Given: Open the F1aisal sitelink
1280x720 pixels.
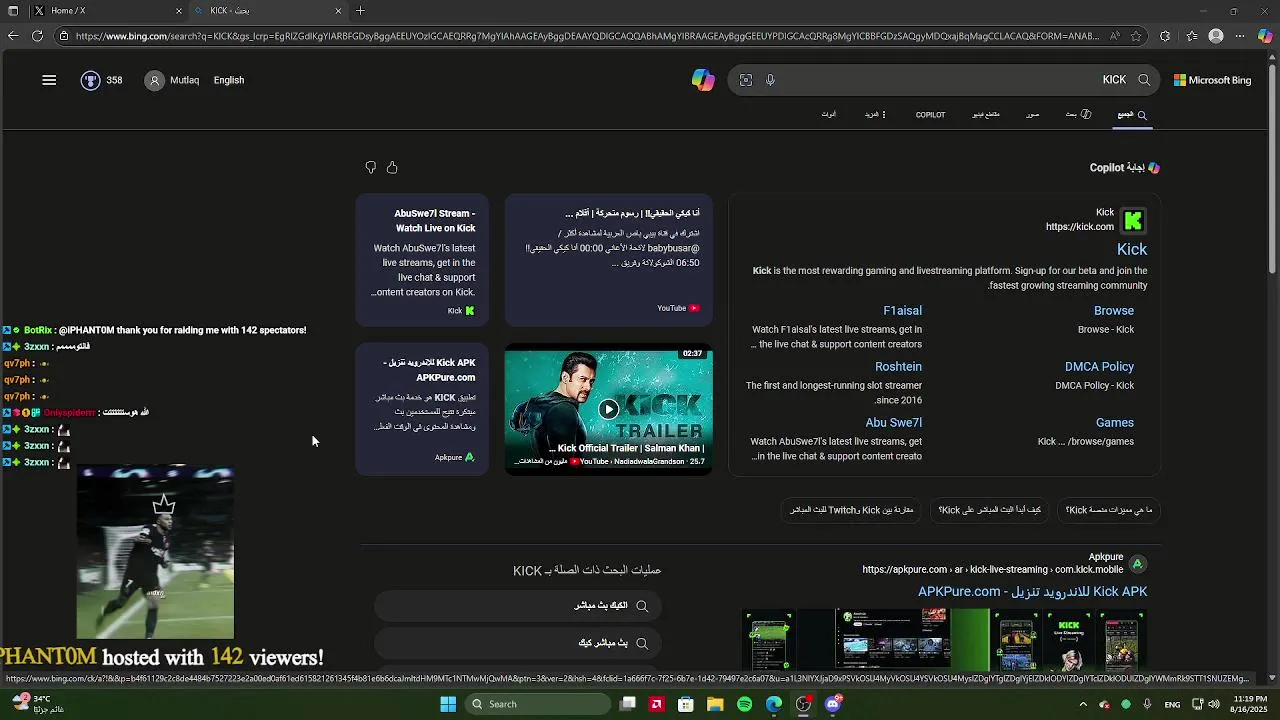Looking at the screenshot, I should 902,311.
